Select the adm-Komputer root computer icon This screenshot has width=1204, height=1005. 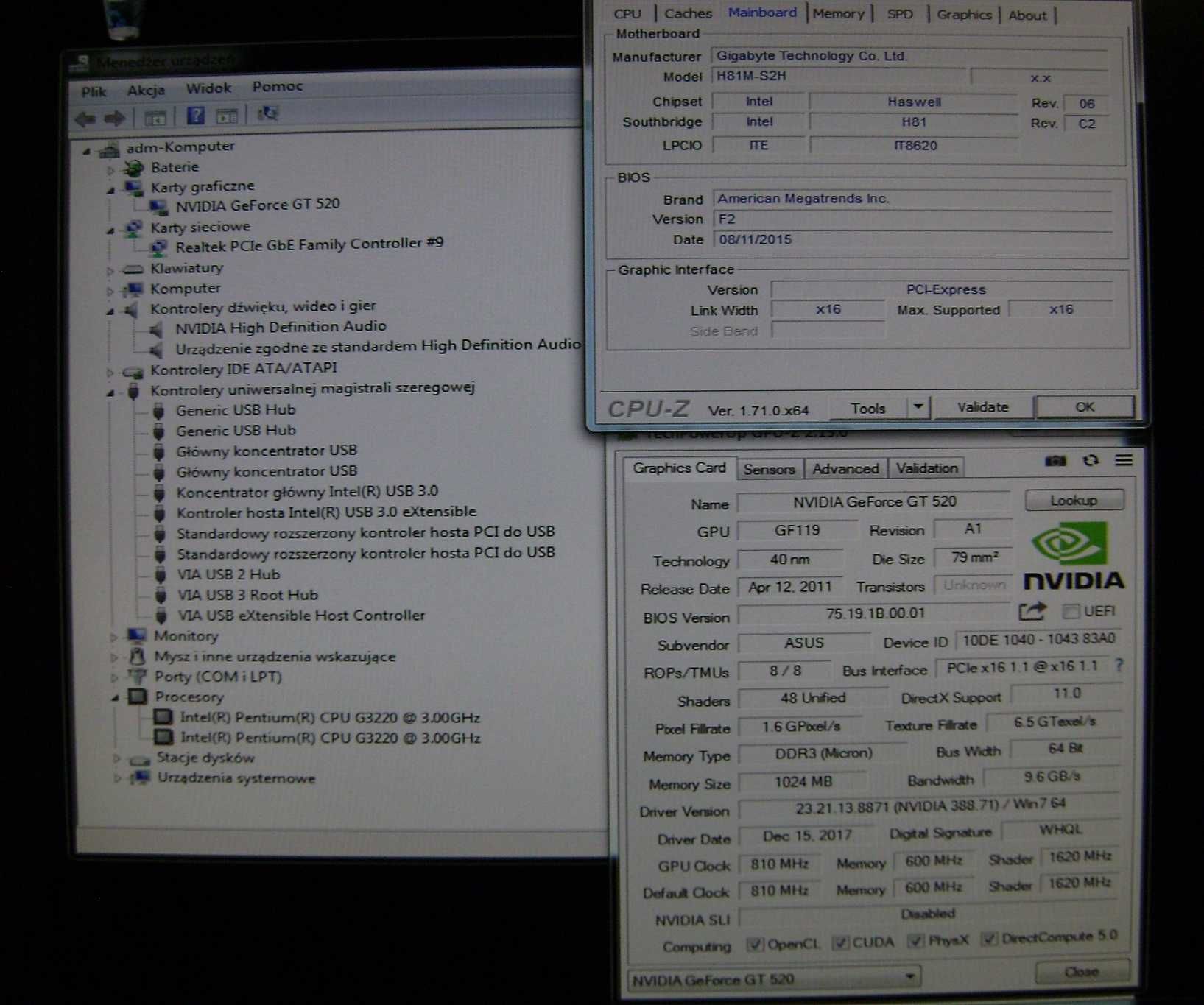point(109,149)
